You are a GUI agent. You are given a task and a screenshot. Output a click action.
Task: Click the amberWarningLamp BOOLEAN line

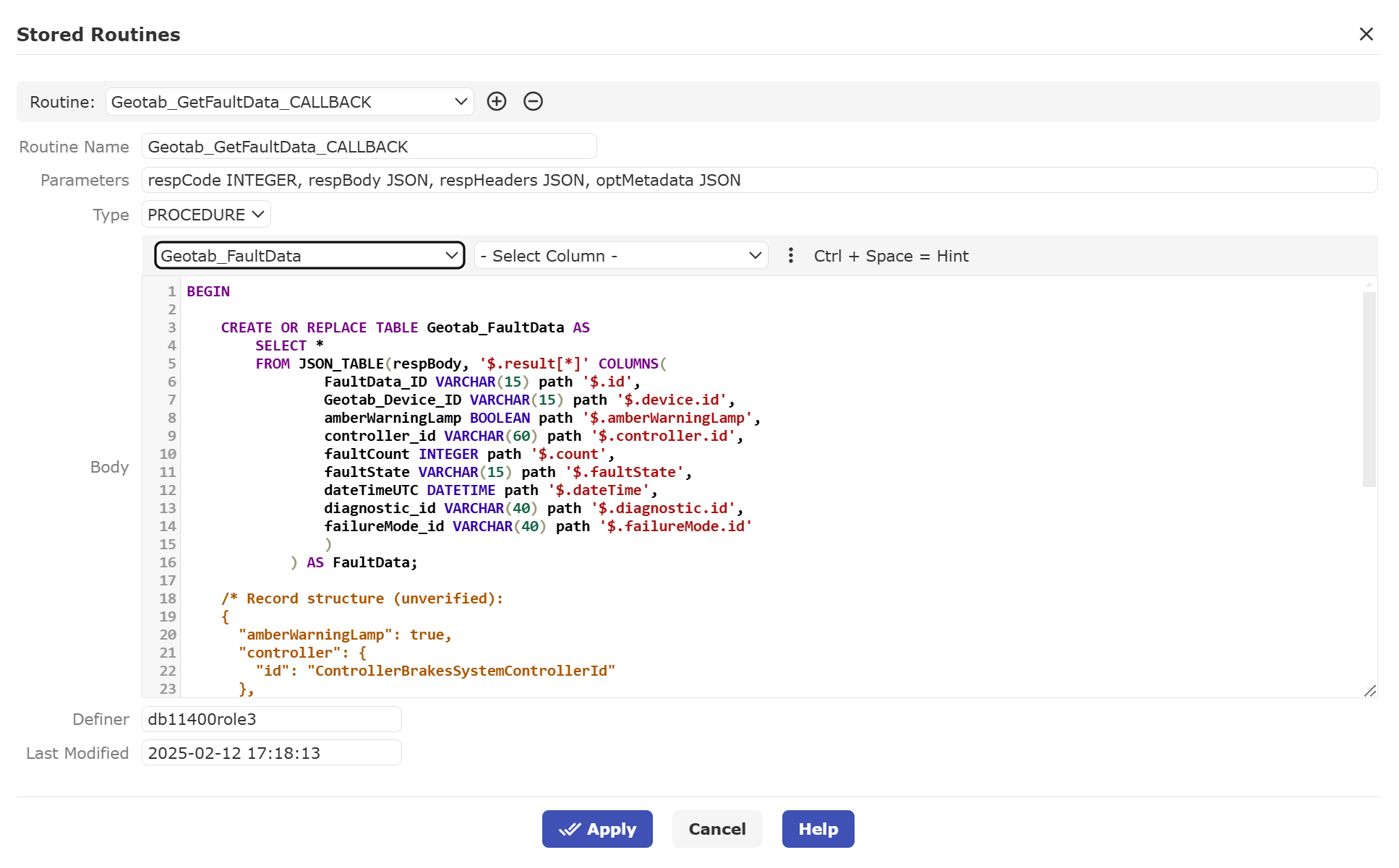pos(542,418)
